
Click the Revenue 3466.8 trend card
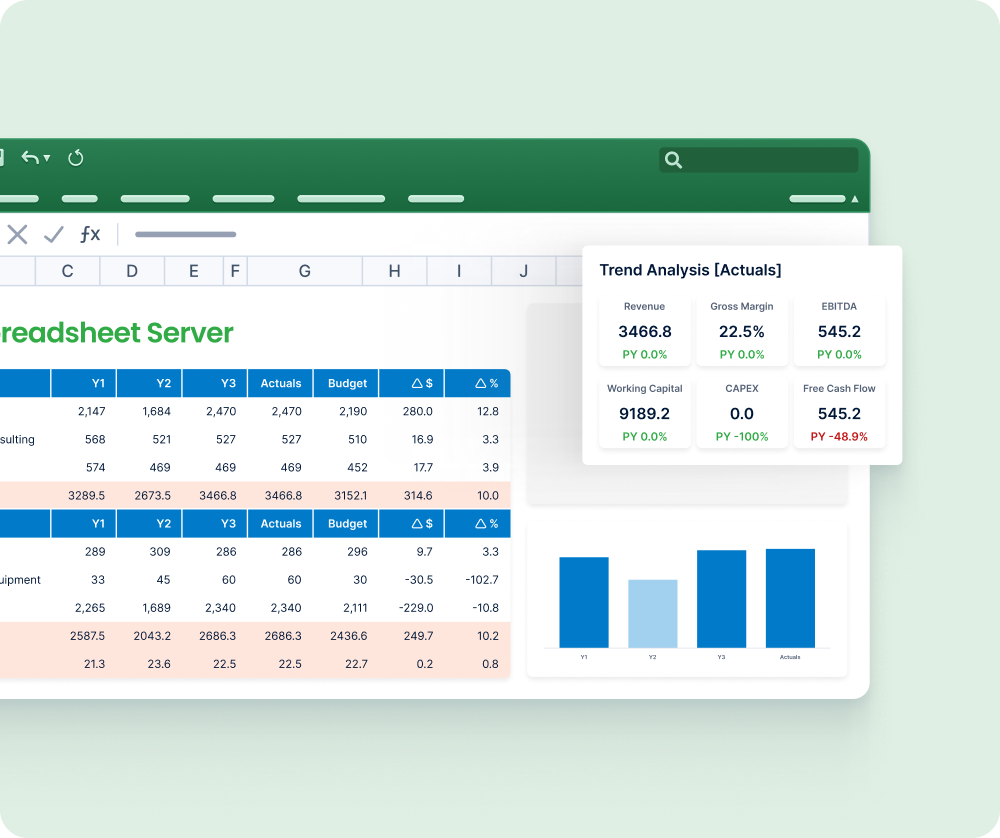click(645, 330)
